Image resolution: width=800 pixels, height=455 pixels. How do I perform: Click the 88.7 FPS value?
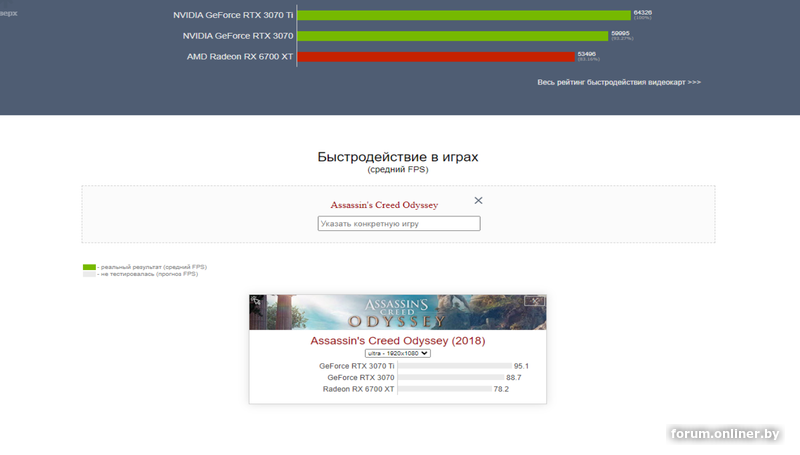point(513,377)
